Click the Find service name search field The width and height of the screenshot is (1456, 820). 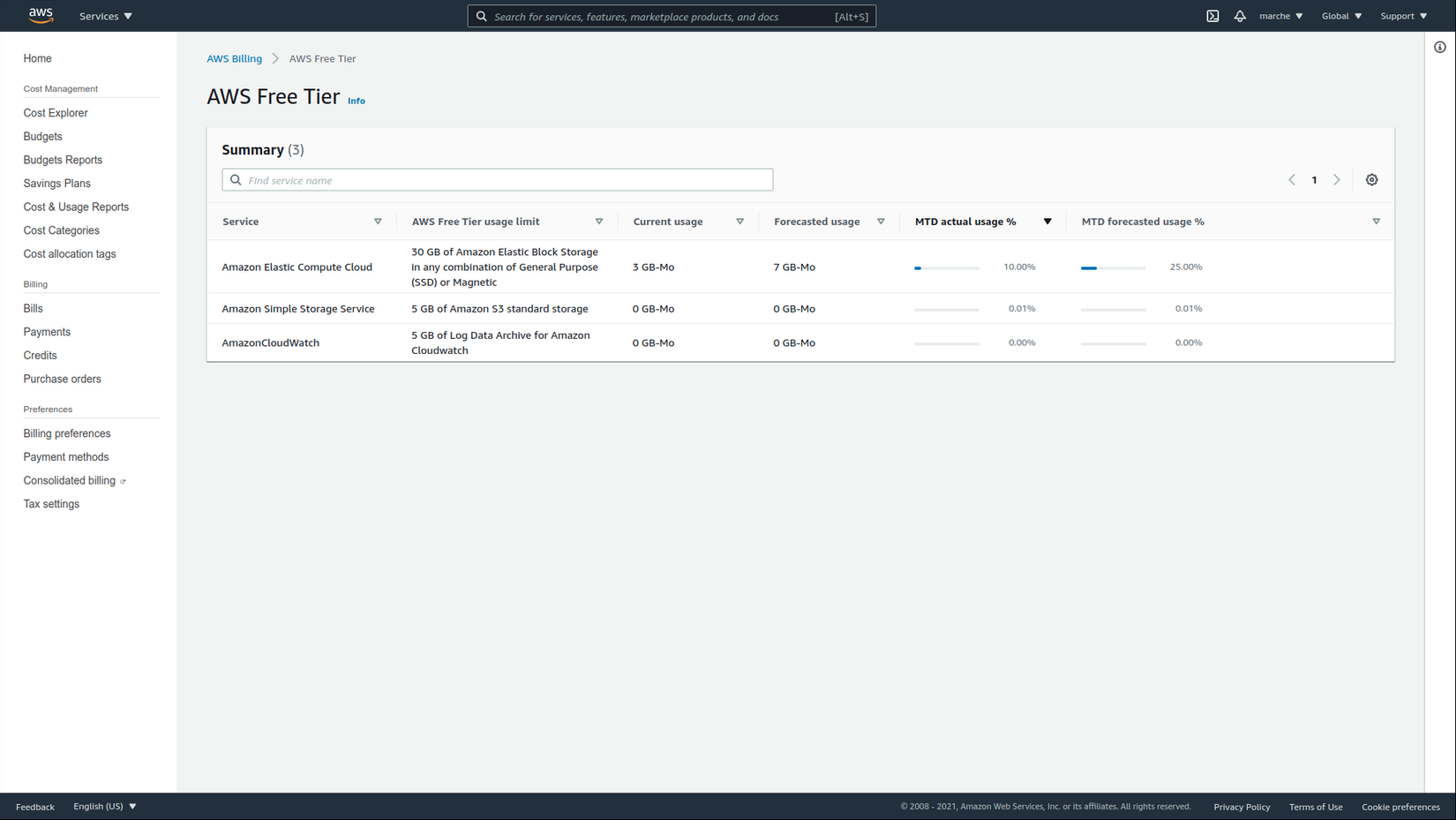tap(498, 180)
